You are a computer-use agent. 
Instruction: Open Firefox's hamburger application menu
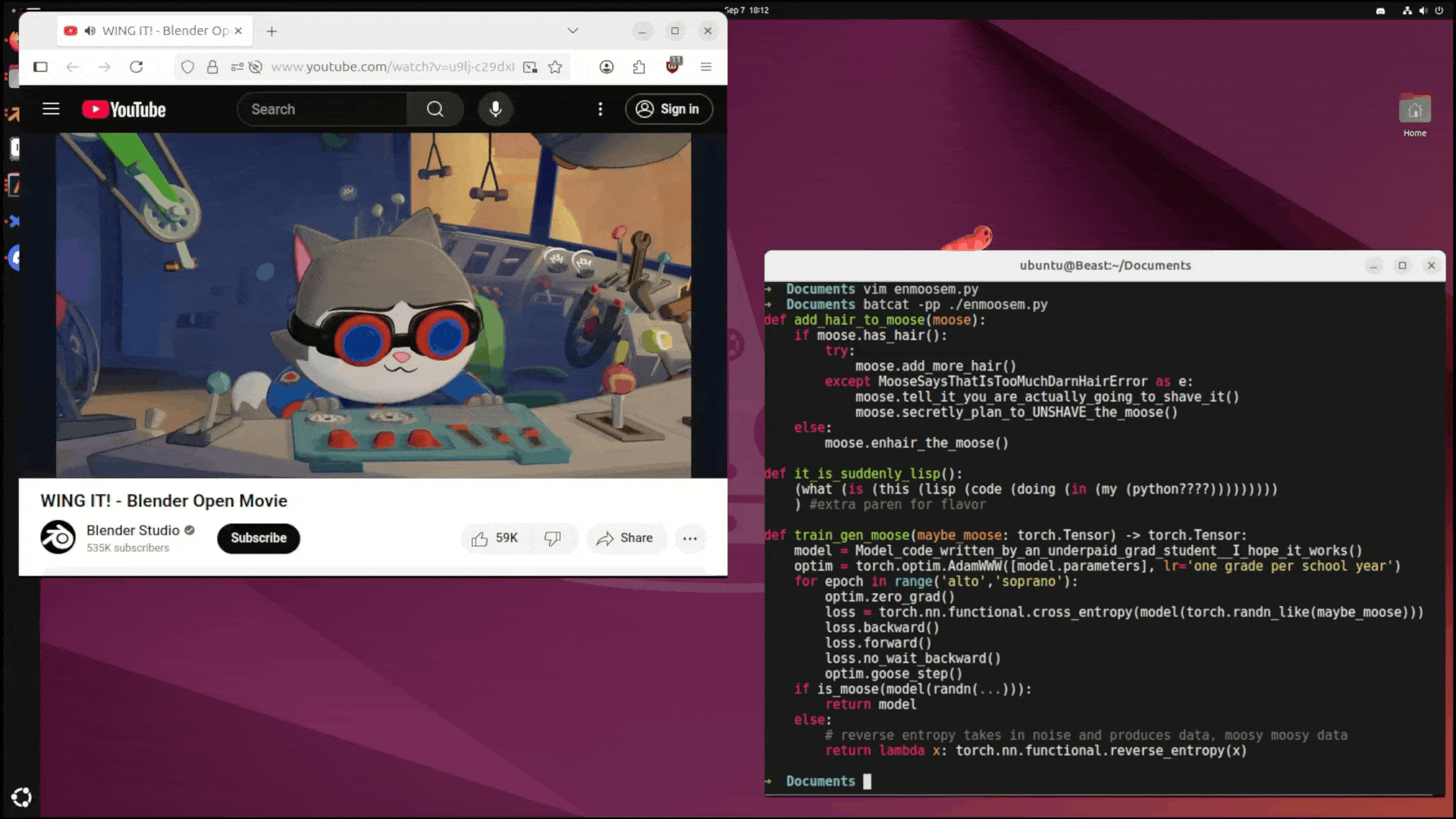[x=706, y=67]
